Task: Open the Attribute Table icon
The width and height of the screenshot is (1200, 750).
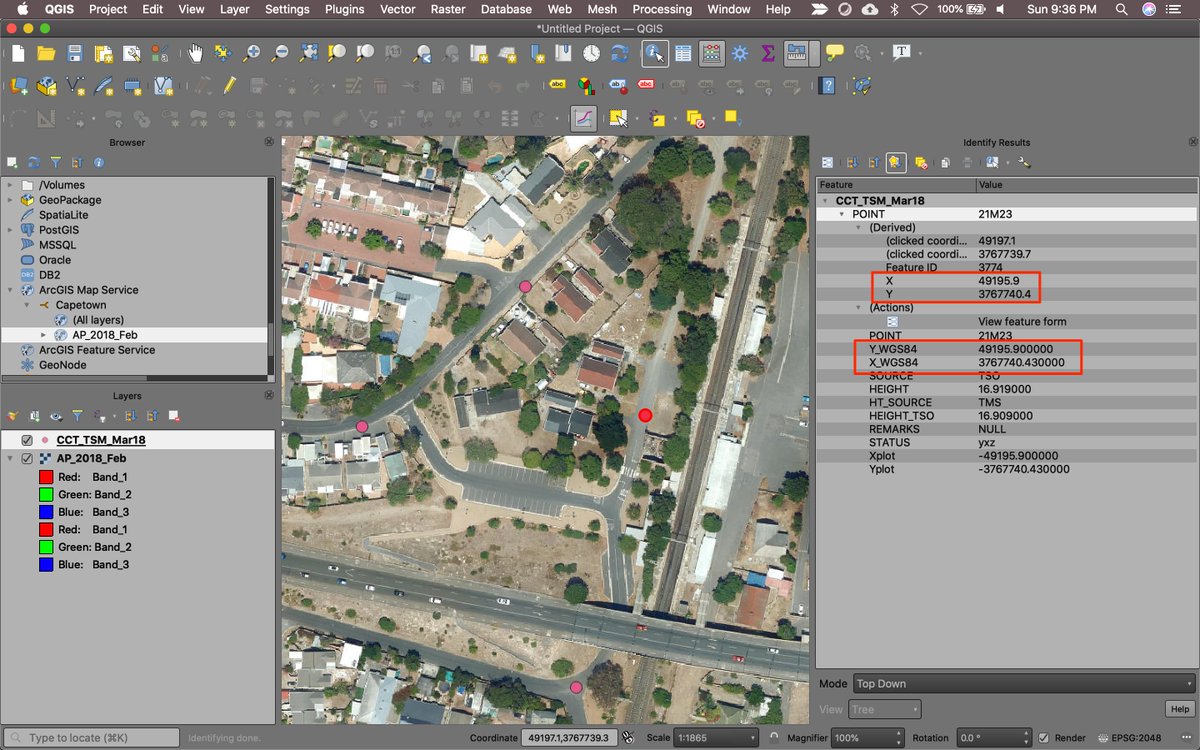Action: (x=683, y=54)
